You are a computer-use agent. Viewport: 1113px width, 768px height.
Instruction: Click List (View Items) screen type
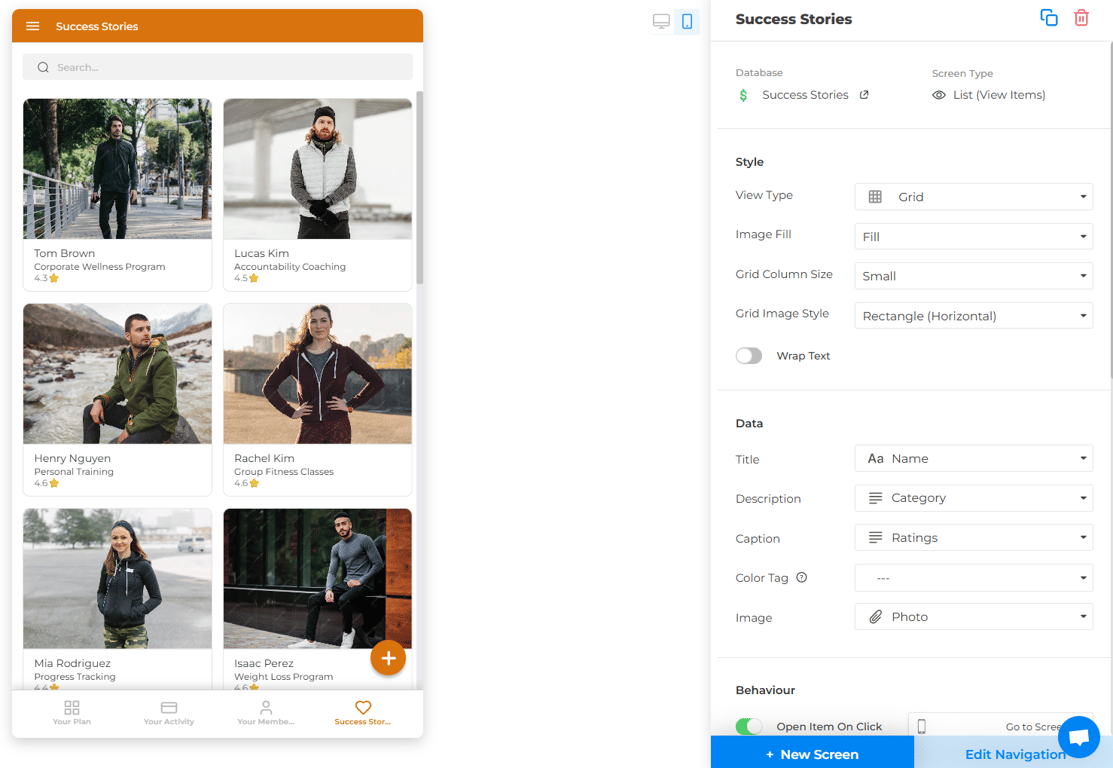pyautogui.click(x=999, y=95)
